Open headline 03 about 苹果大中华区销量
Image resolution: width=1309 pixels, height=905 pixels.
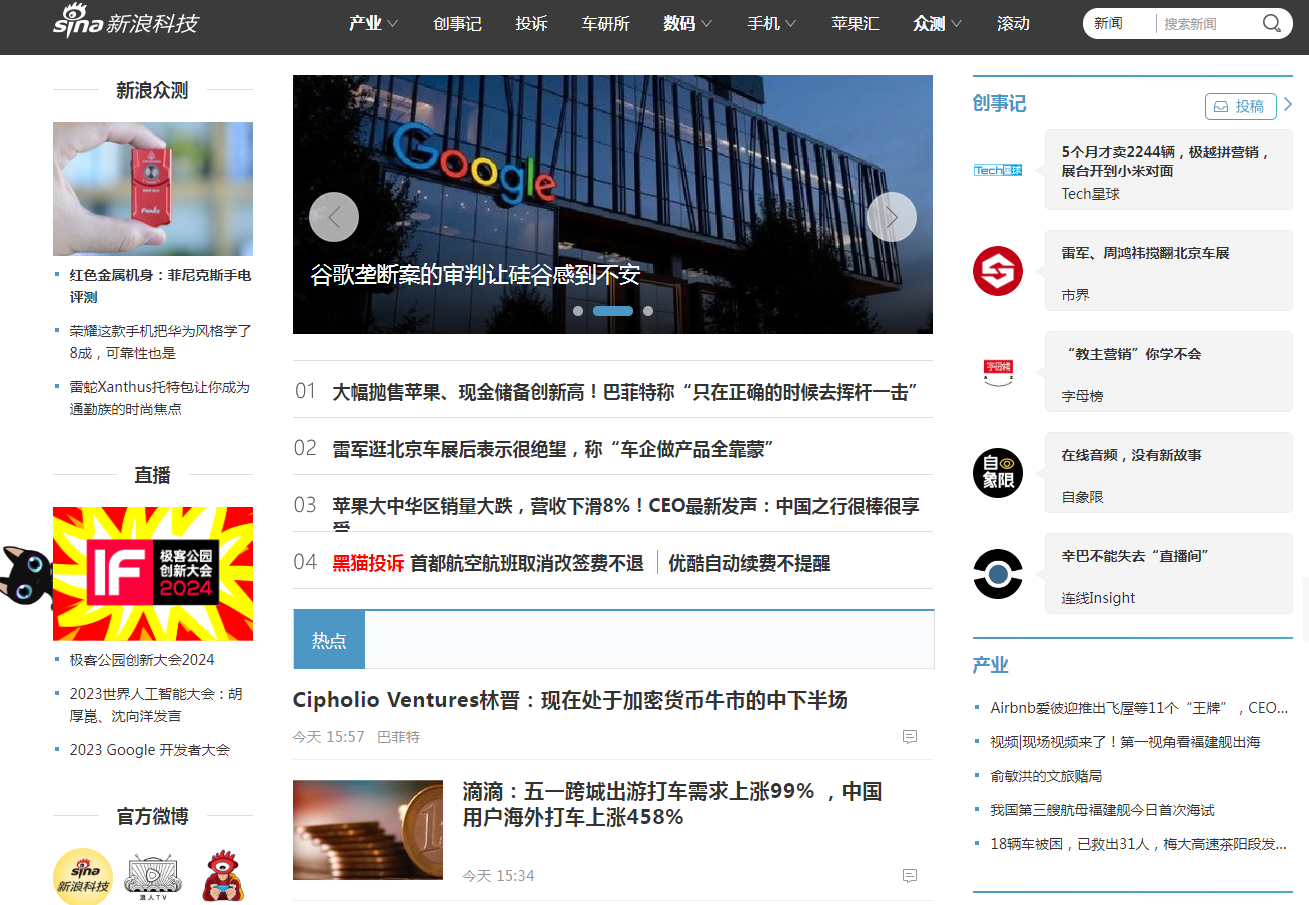pyautogui.click(x=626, y=506)
